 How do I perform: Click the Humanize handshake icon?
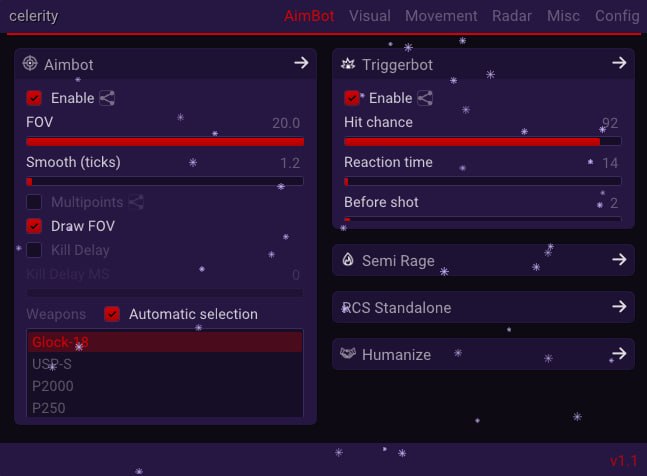point(348,353)
